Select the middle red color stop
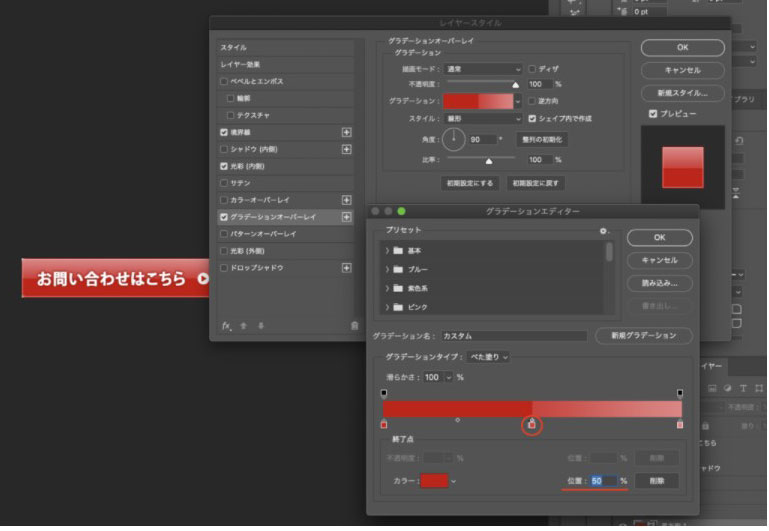 pos(532,425)
